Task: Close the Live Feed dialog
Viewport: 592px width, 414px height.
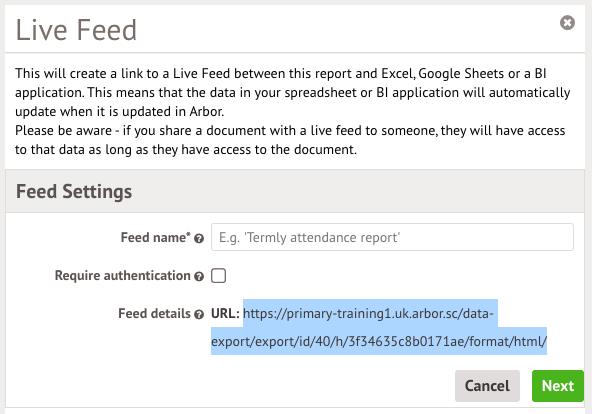Action: 567,23
